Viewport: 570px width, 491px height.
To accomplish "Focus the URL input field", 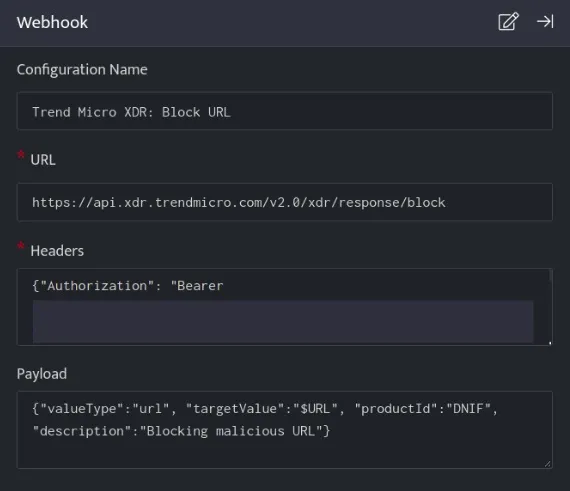I will [x=285, y=202].
